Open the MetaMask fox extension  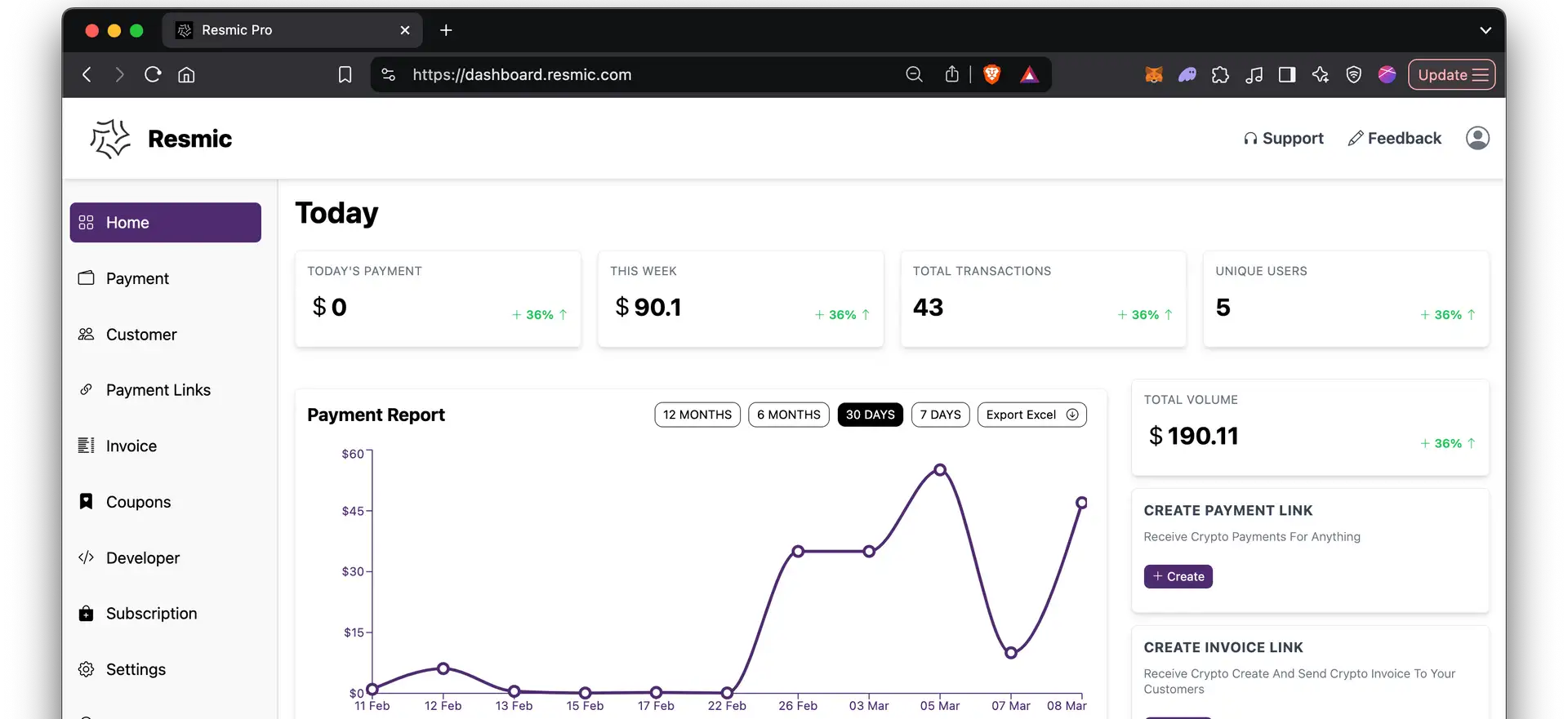coord(1153,75)
